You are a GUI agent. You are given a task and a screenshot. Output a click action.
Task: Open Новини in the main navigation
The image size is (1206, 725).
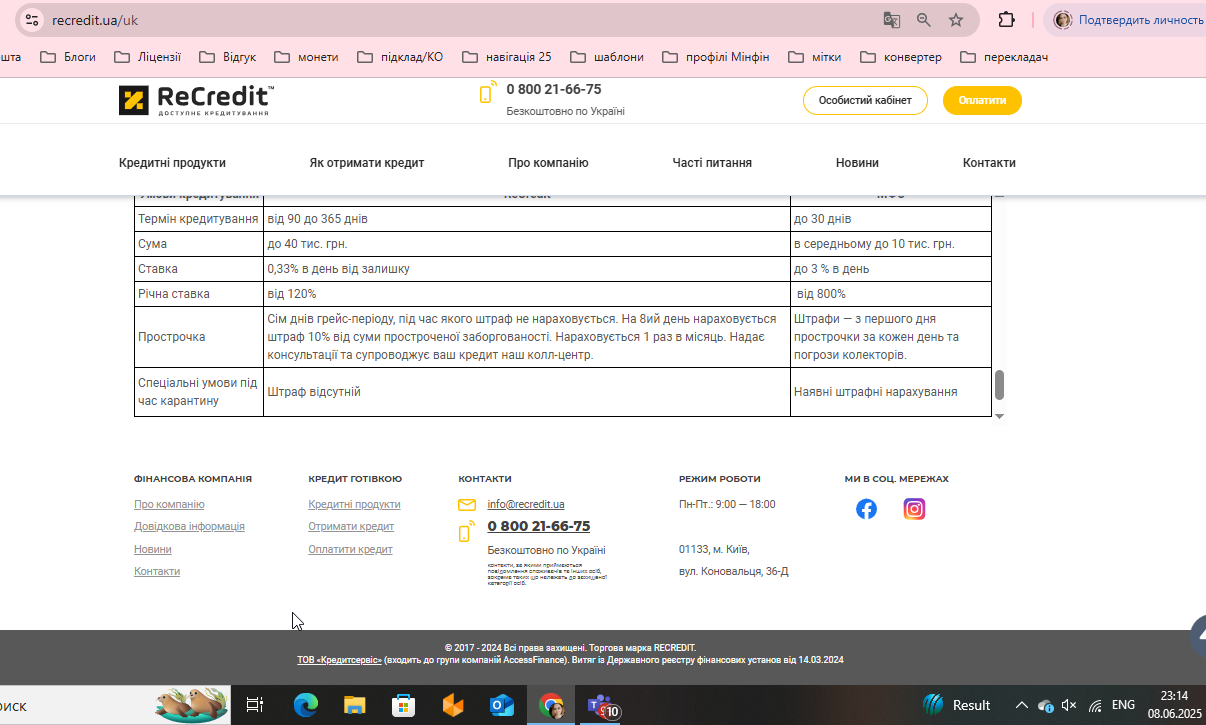tap(857, 163)
